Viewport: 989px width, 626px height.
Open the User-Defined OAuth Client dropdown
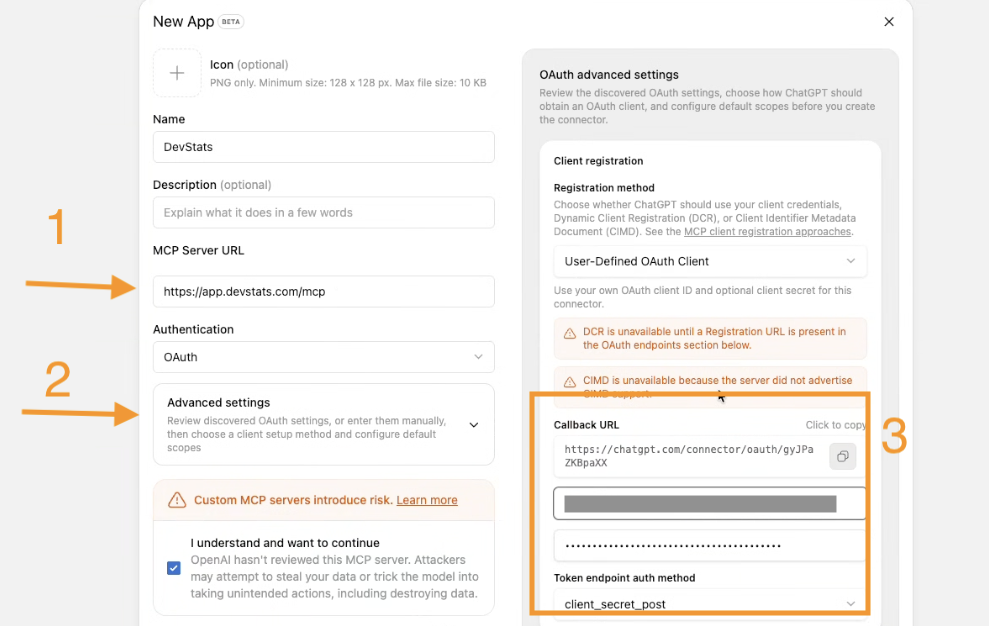710,261
